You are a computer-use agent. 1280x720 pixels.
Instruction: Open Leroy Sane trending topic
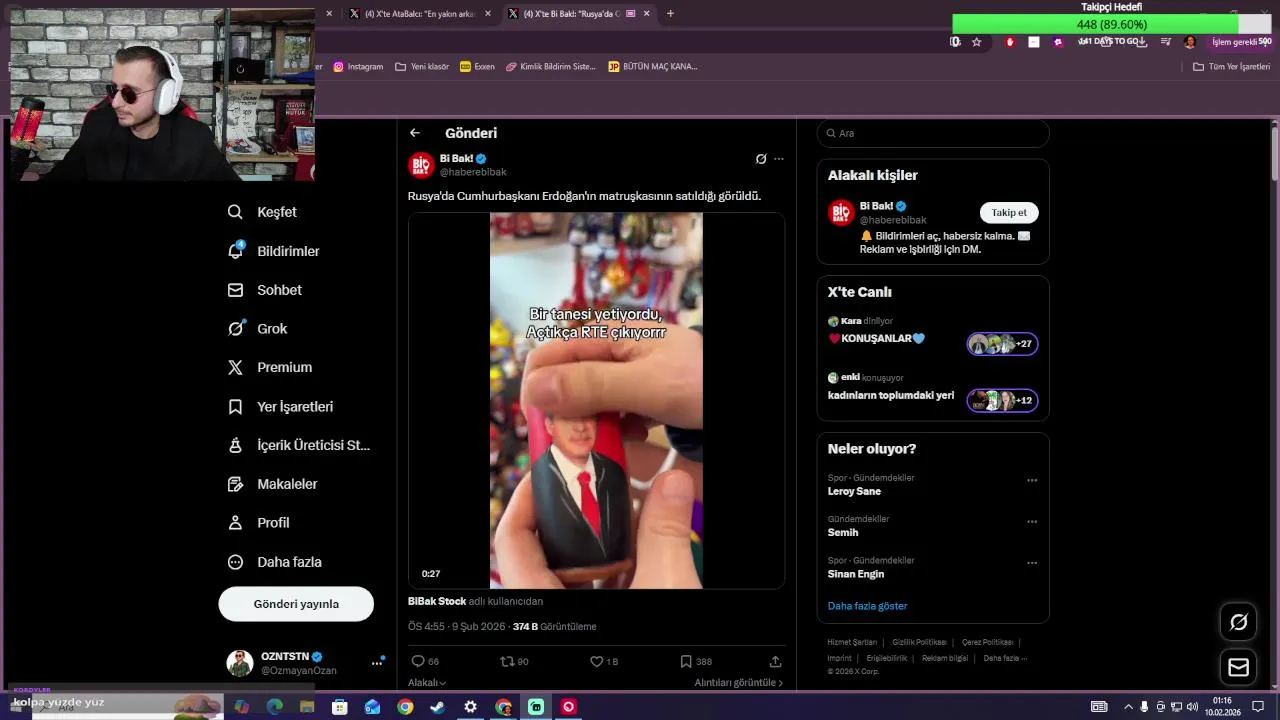click(854, 491)
